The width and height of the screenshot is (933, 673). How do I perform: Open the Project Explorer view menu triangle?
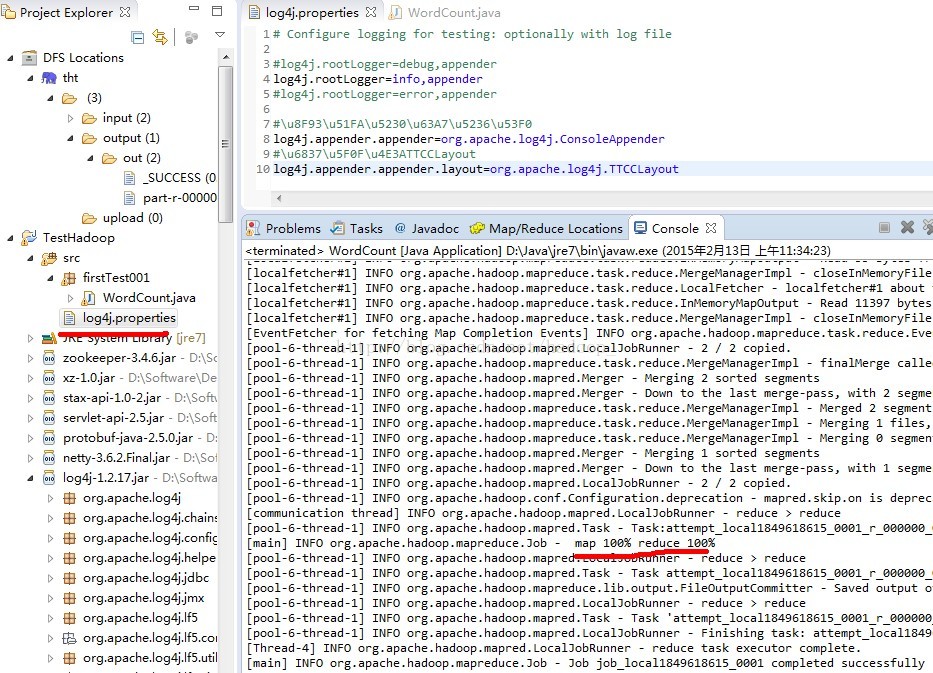(x=220, y=35)
